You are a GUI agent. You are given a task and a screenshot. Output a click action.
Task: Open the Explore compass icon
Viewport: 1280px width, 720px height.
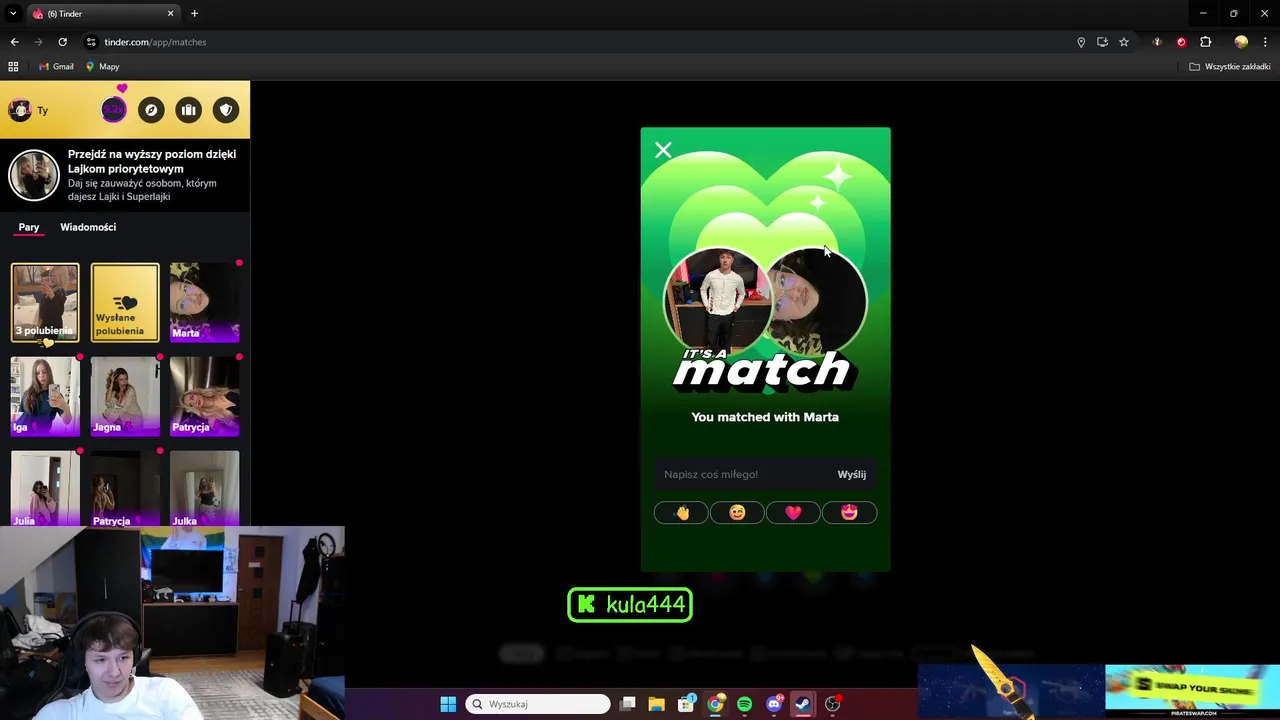click(151, 110)
